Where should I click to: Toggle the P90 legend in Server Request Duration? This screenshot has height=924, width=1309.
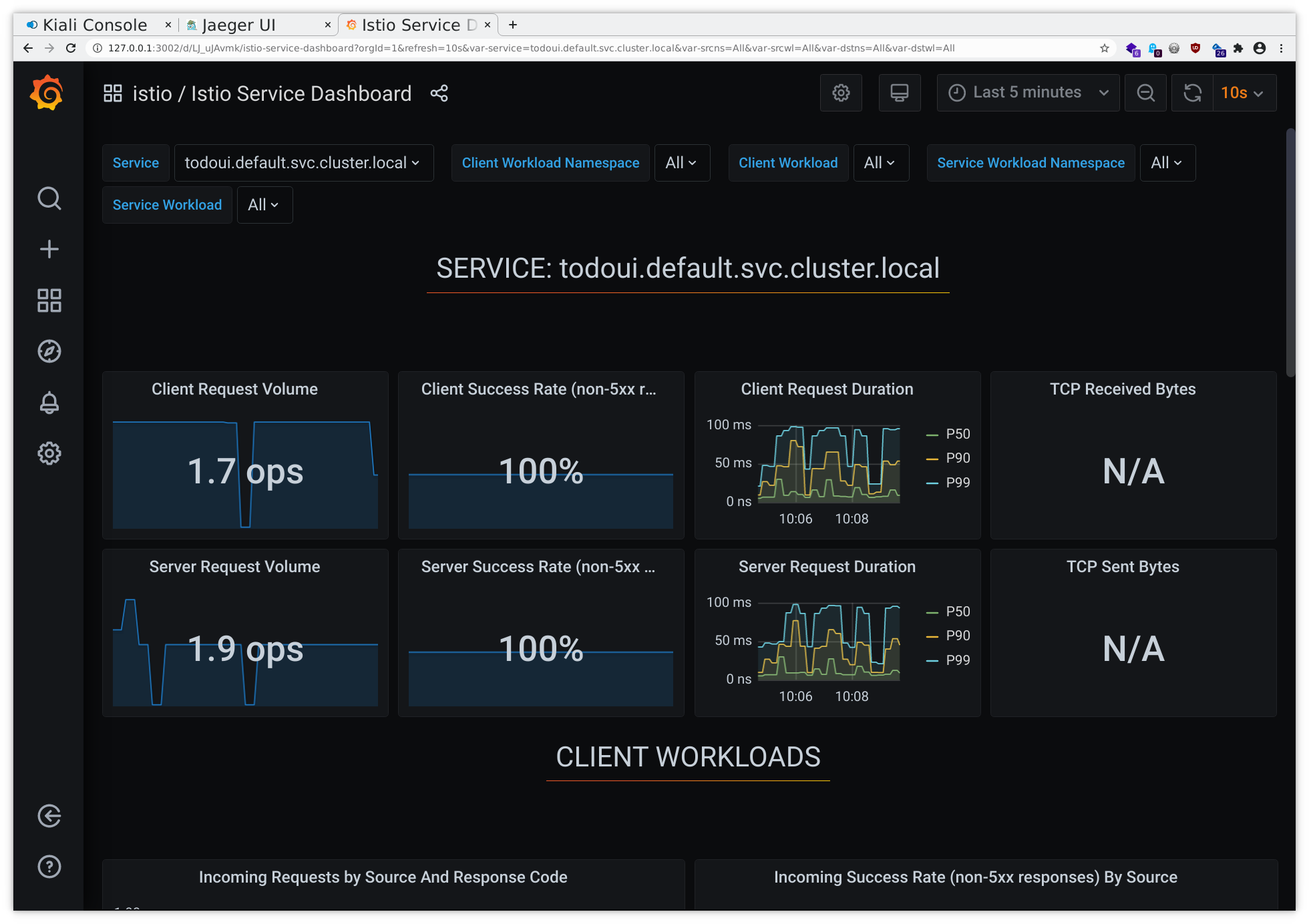point(958,635)
